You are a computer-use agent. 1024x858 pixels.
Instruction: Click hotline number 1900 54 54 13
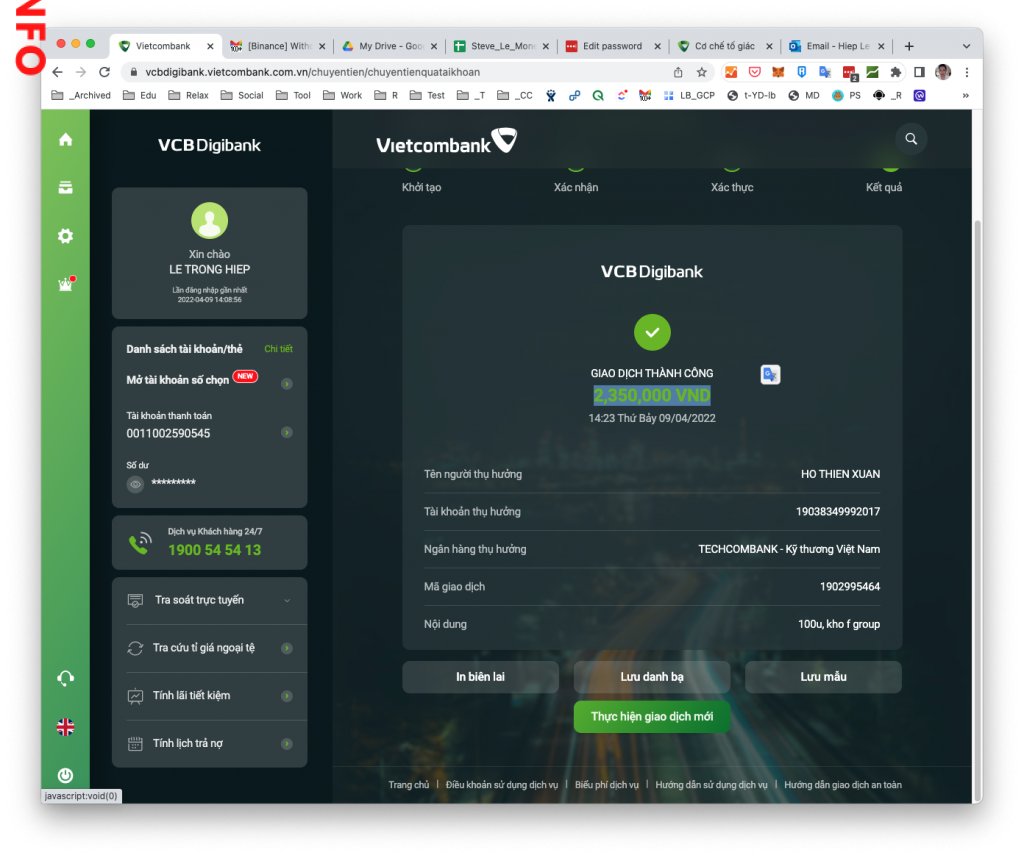click(215, 550)
